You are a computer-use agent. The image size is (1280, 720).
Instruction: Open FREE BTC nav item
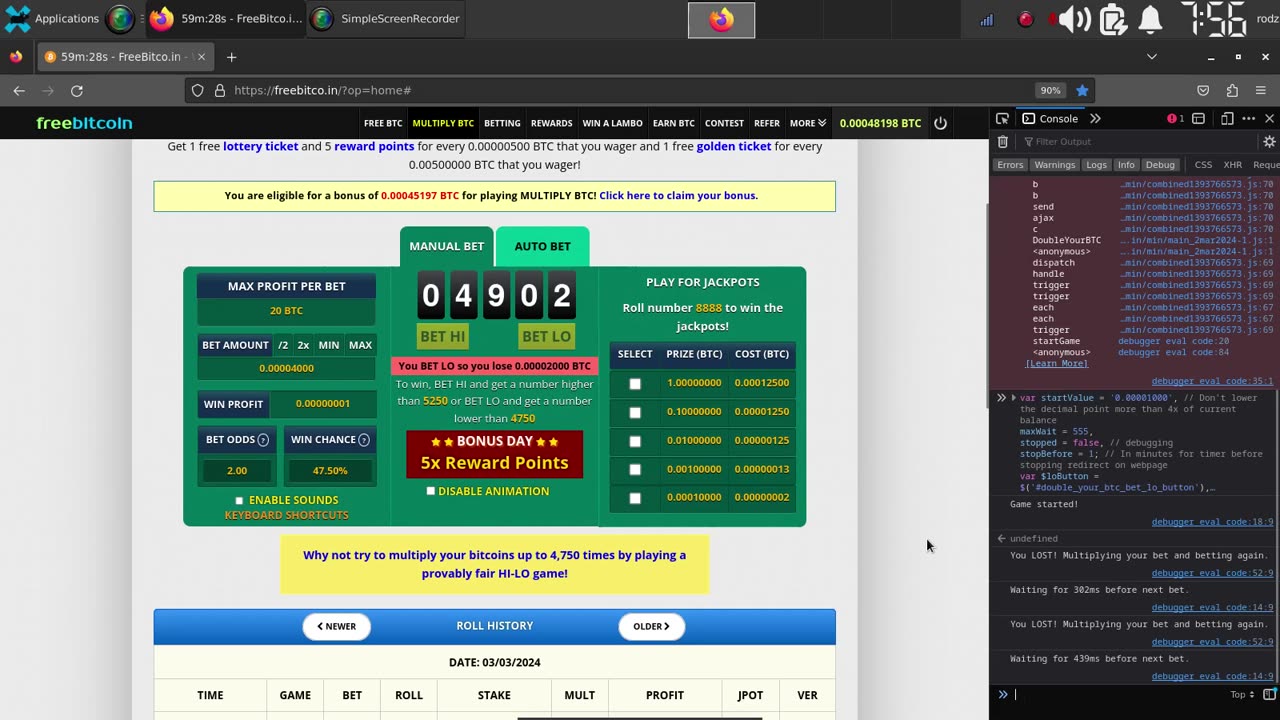(x=383, y=123)
